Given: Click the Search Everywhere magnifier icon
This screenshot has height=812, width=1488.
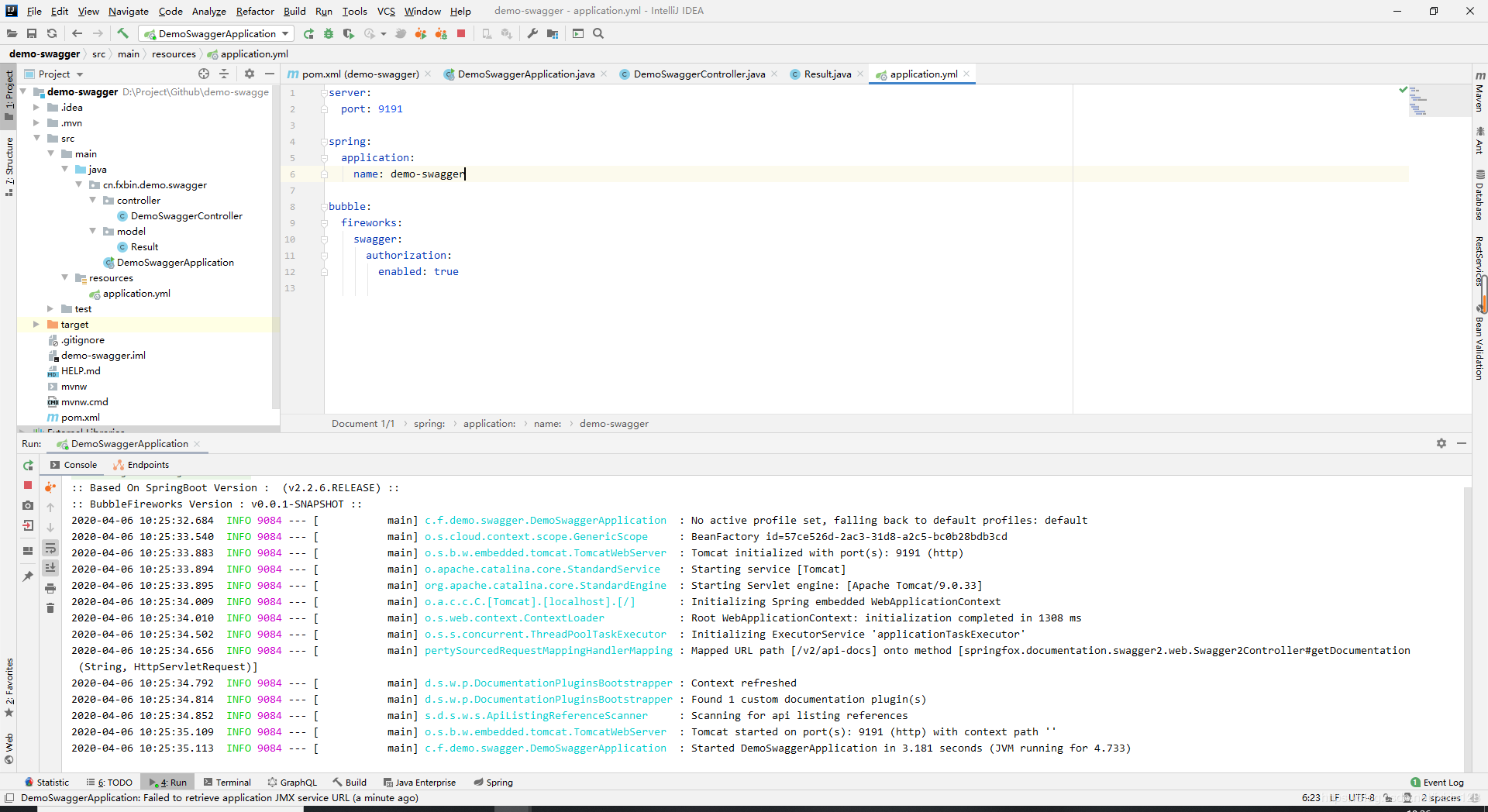Looking at the screenshot, I should point(598,33).
